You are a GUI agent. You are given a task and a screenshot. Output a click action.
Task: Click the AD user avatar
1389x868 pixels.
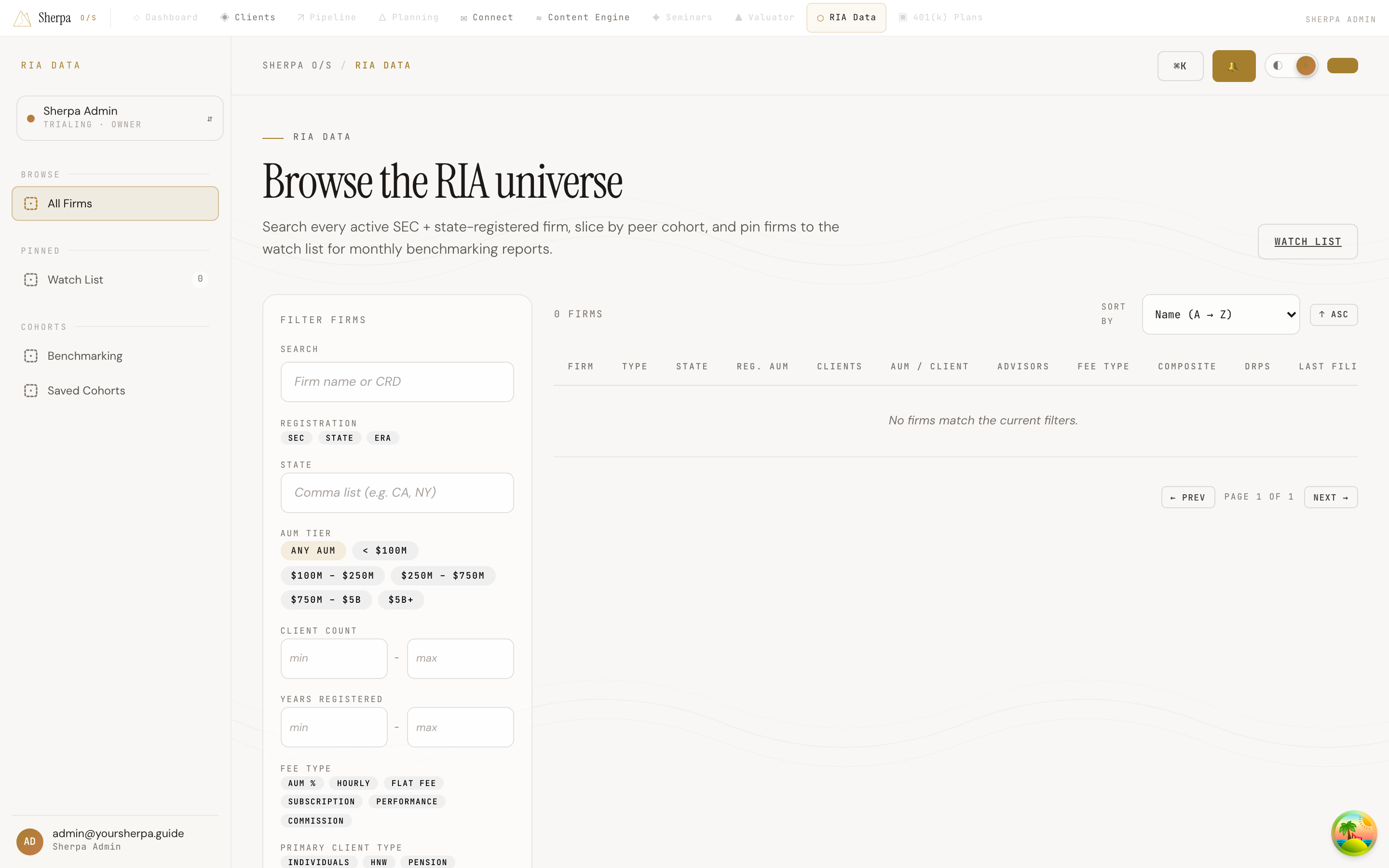click(30, 841)
